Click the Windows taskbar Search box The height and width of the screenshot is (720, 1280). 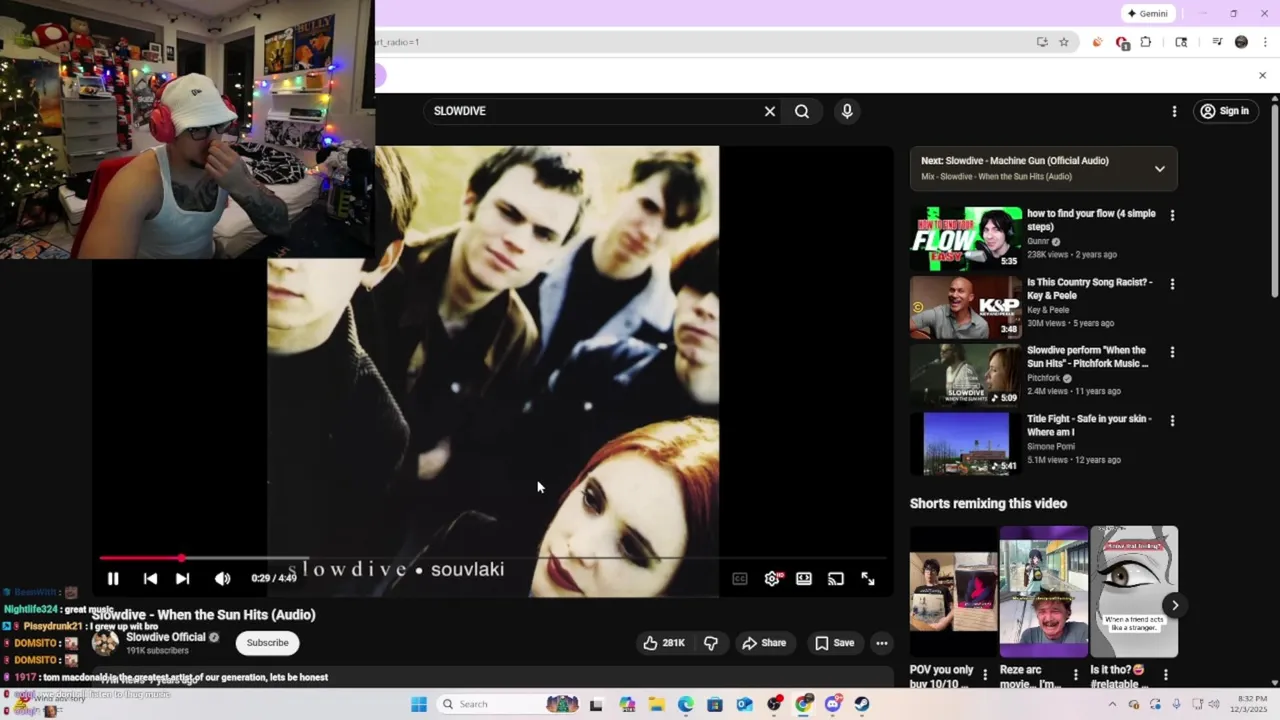click(510, 704)
